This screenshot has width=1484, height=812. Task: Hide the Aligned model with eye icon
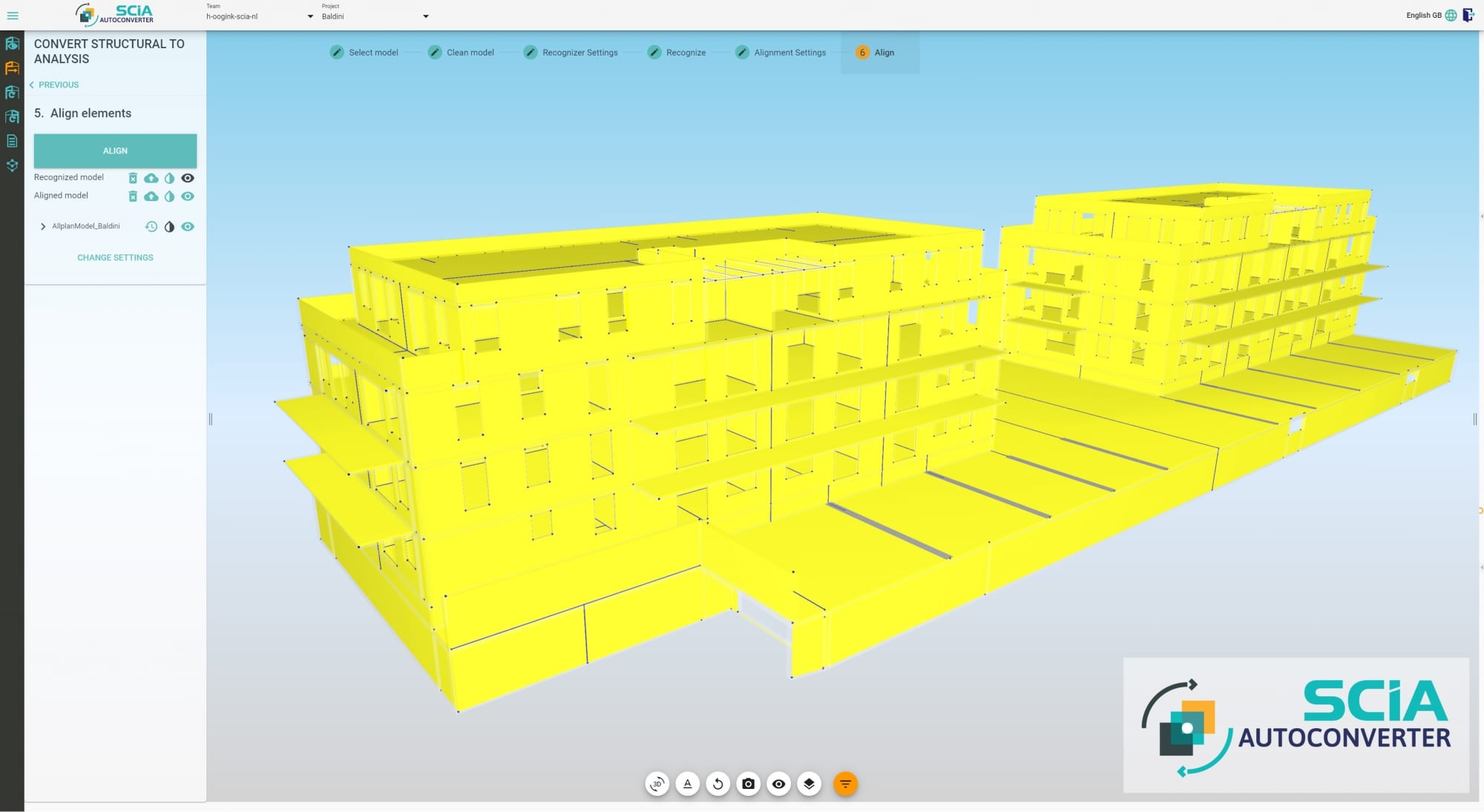(188, 197)
